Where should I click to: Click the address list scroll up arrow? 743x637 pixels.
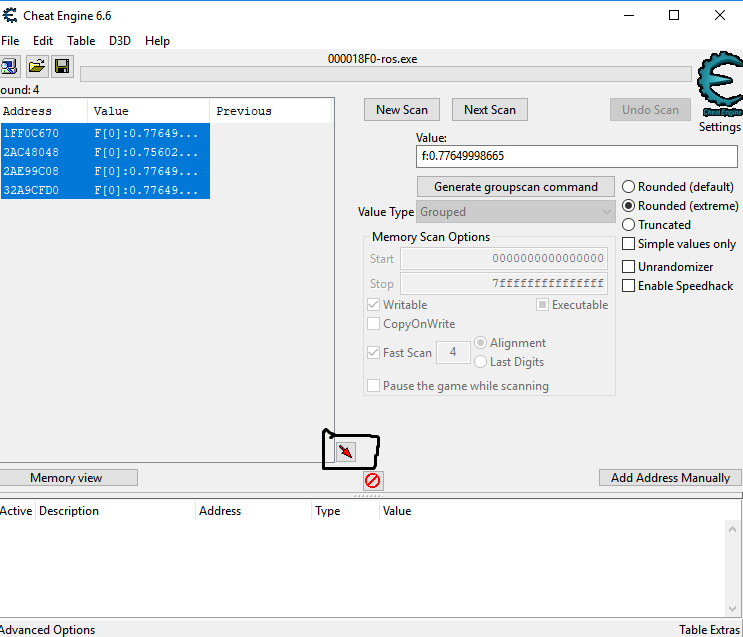tap(733, 528)
